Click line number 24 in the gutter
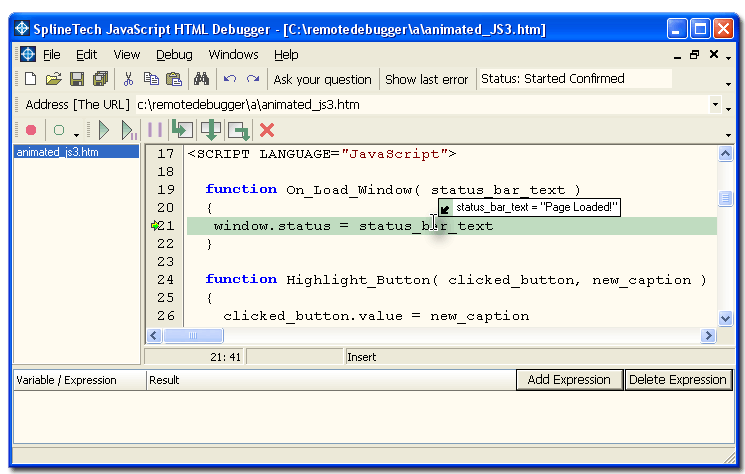This screenshot has height=474, width=745. (x=166, y=280)
